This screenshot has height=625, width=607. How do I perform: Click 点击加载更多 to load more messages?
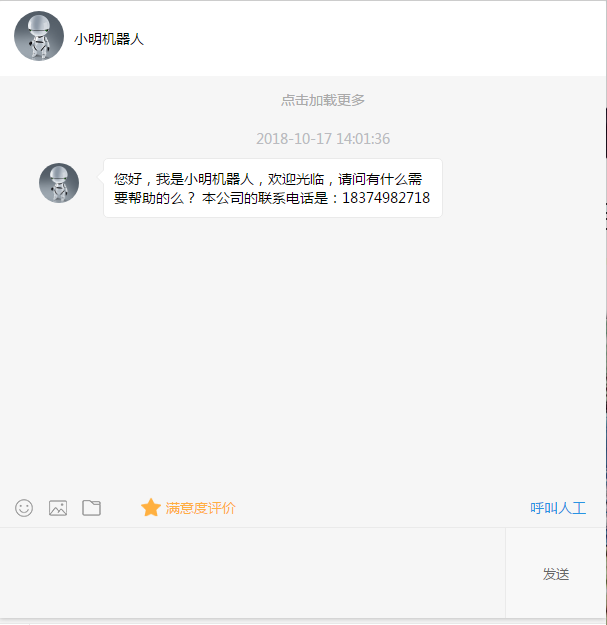point(323,100)
